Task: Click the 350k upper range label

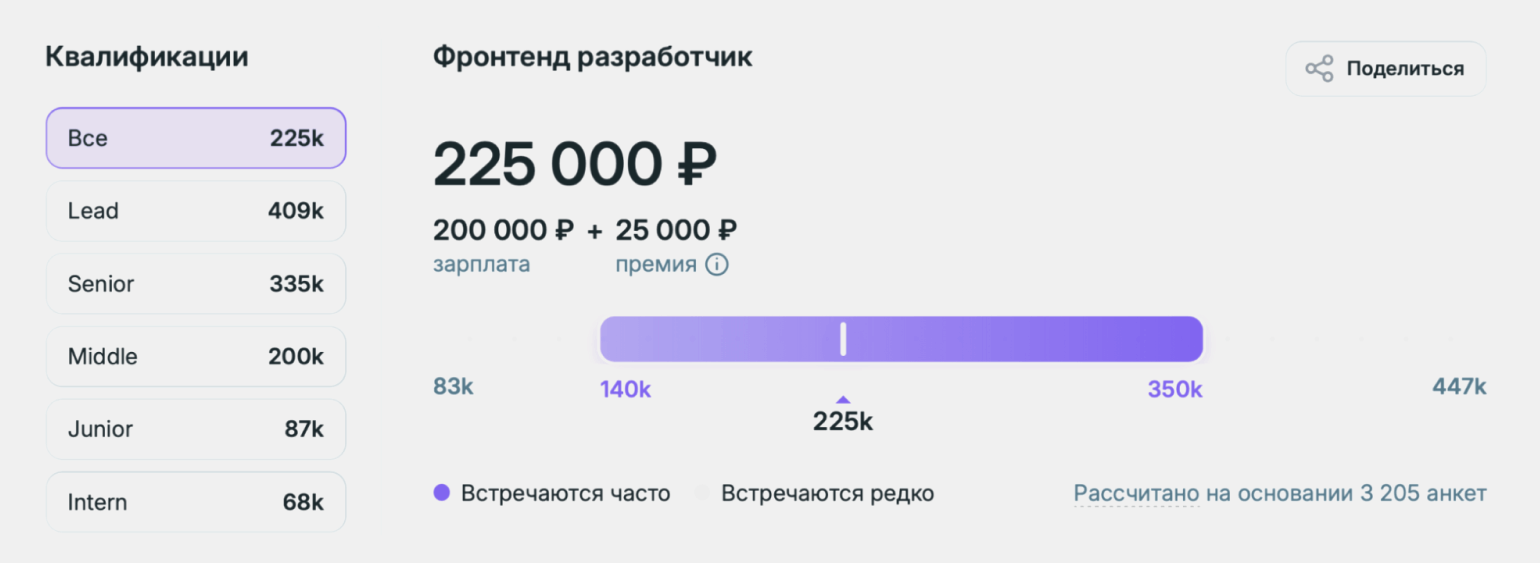Action: coord(1175,389)
